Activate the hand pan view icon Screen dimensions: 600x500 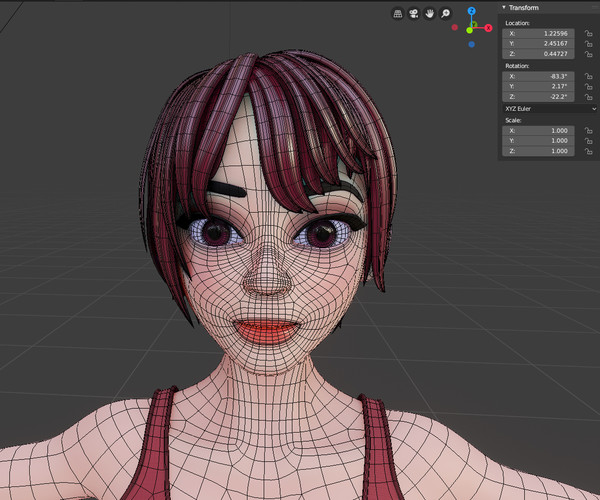[430, 14]
